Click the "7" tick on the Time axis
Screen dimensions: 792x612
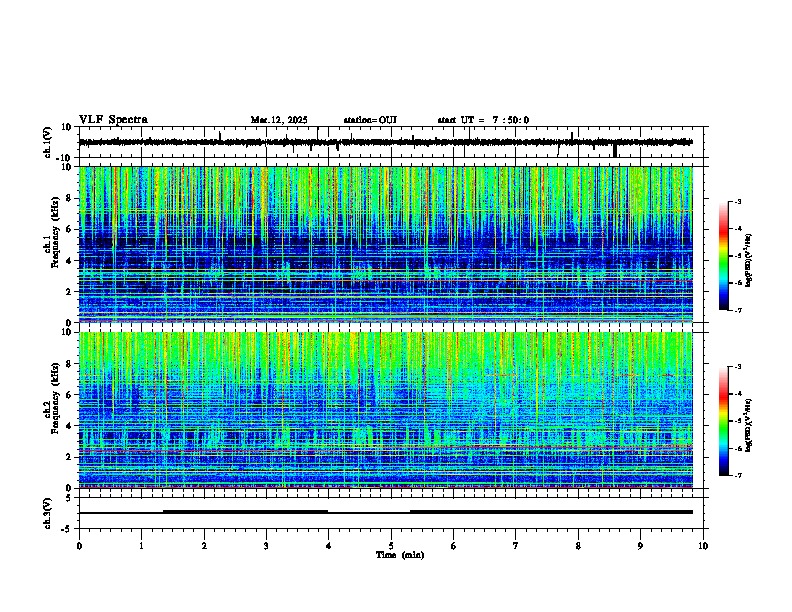click(x=516, y=546)
